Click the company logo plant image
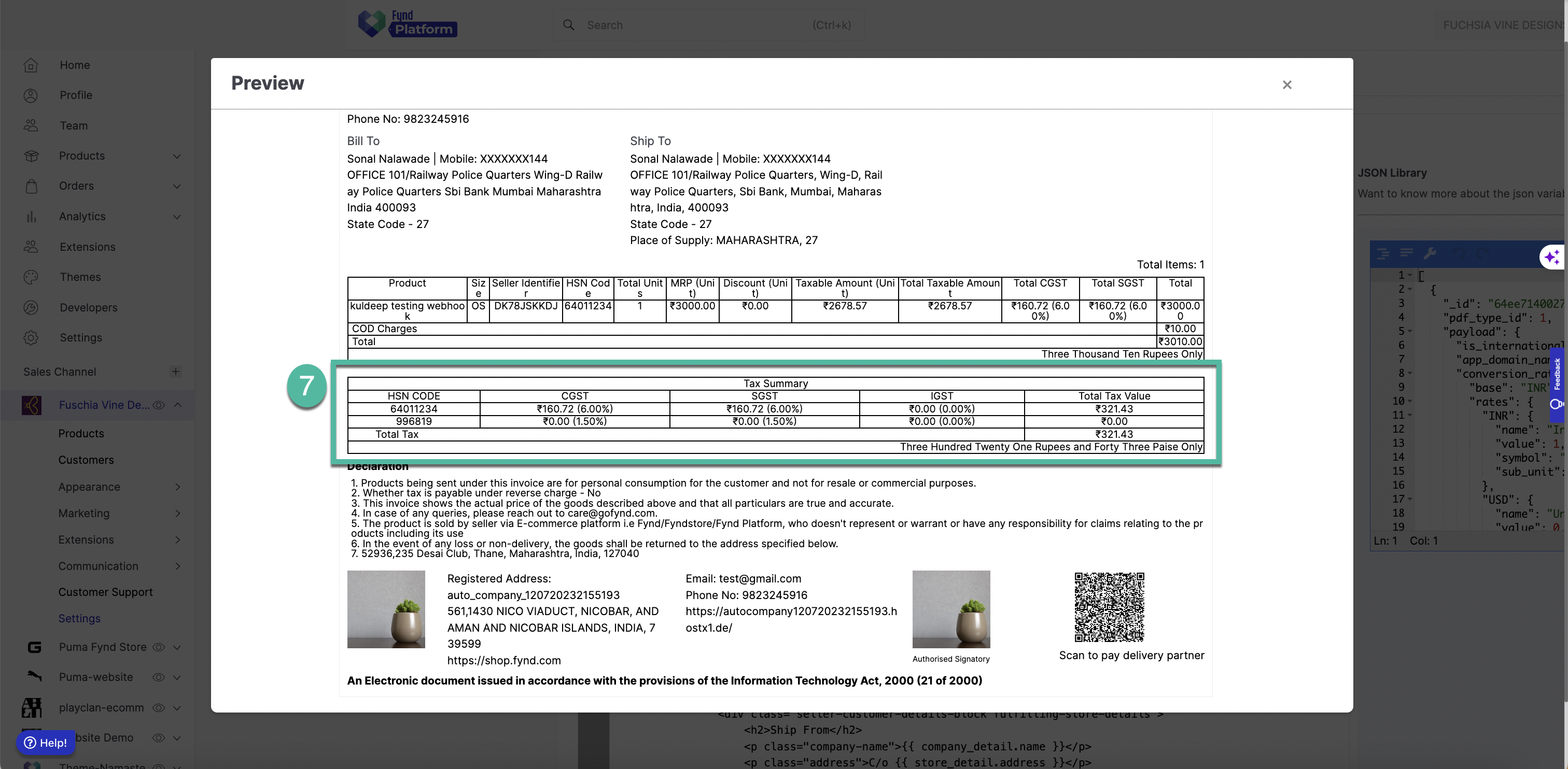Viewport: 1568px width, 769px height. (x=386, y=609)
